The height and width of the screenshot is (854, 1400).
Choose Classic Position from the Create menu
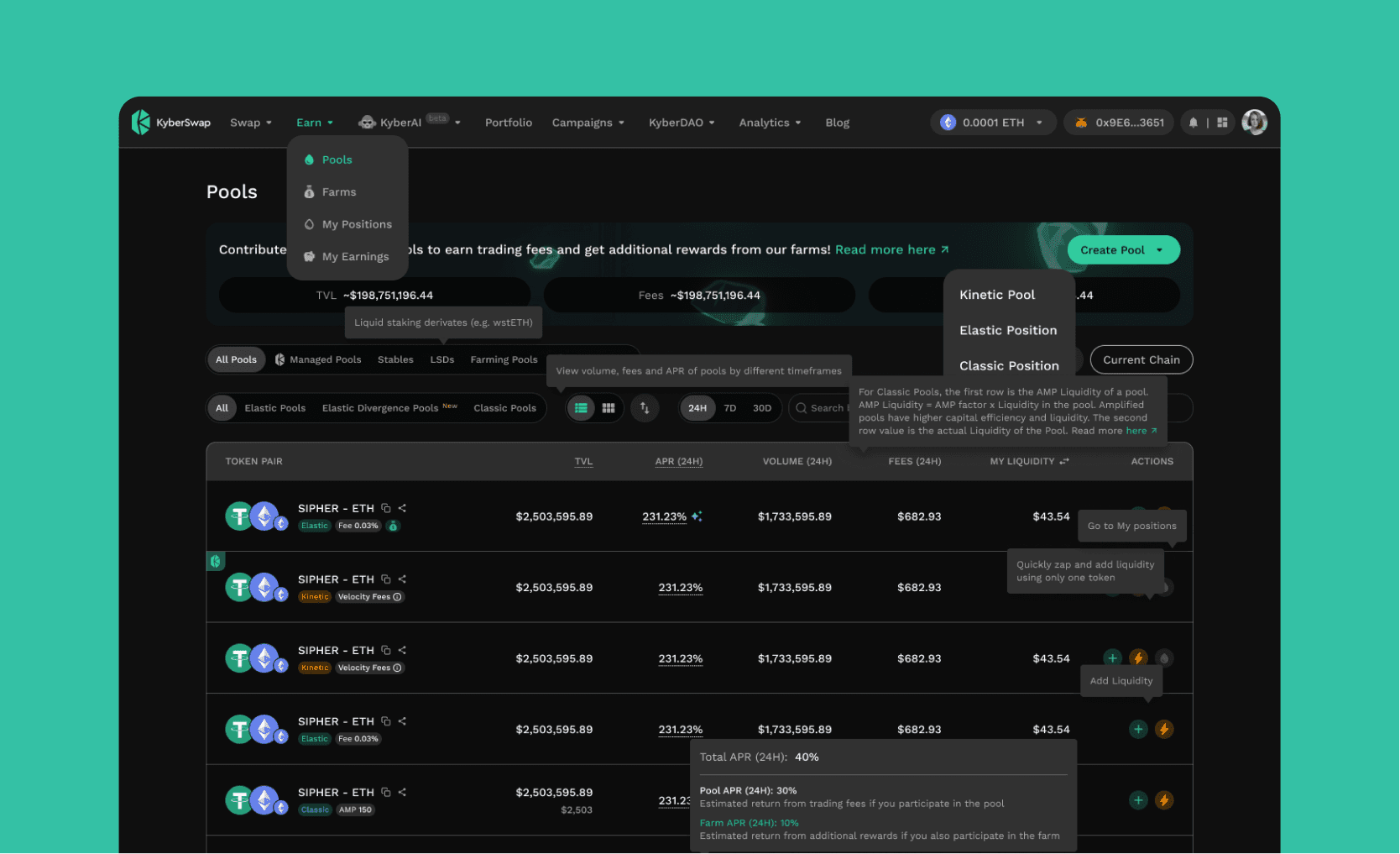coord(1010,365)
